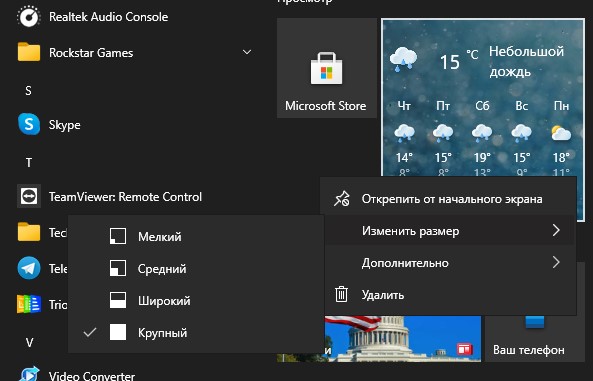593x381 pixels.
Task: Click the Telegram paper-plane icon
Action: point(29,268)
